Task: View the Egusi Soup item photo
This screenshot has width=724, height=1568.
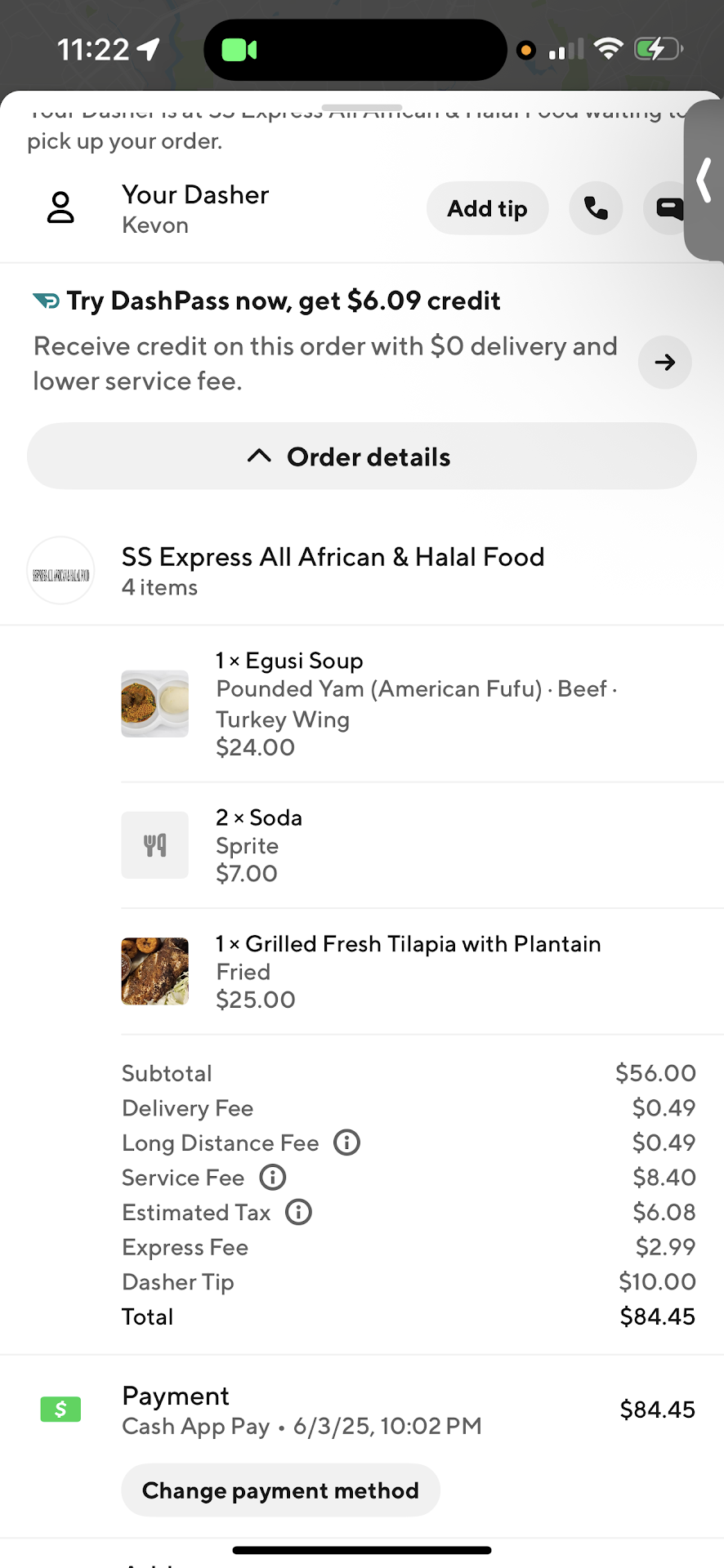Action: pos(154,703)
